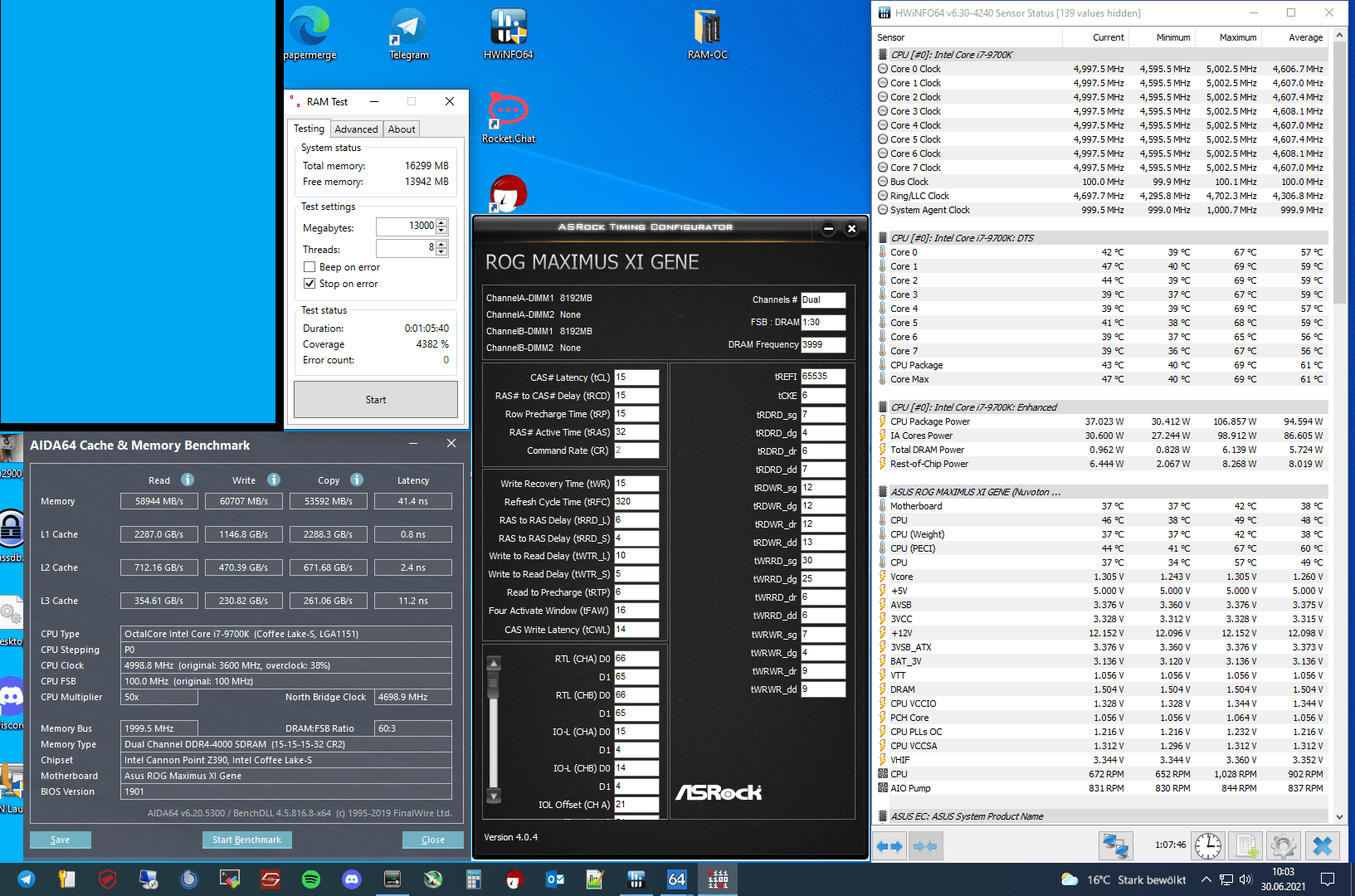The image size is (1355, 896).
Task: Click the reset clock icon in HWiNFO
Action: tap(1208, 846)
